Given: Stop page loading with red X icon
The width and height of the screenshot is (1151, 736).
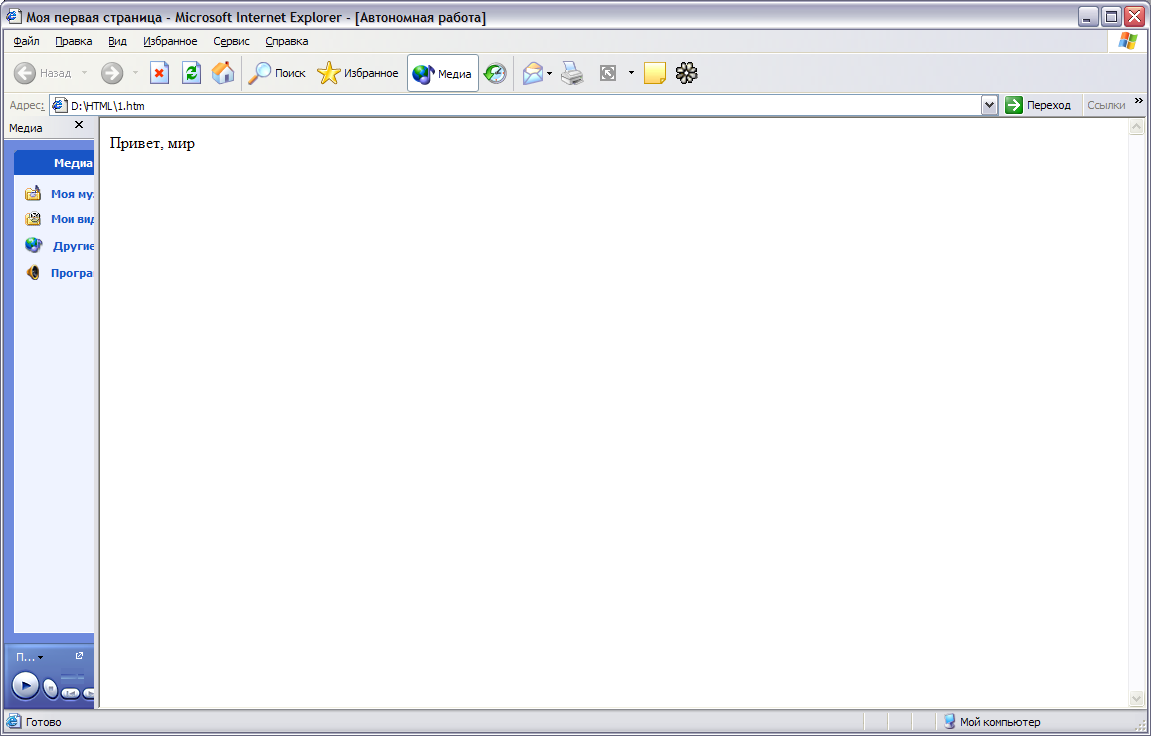Looking at the screenshot, I should [159, 73].
